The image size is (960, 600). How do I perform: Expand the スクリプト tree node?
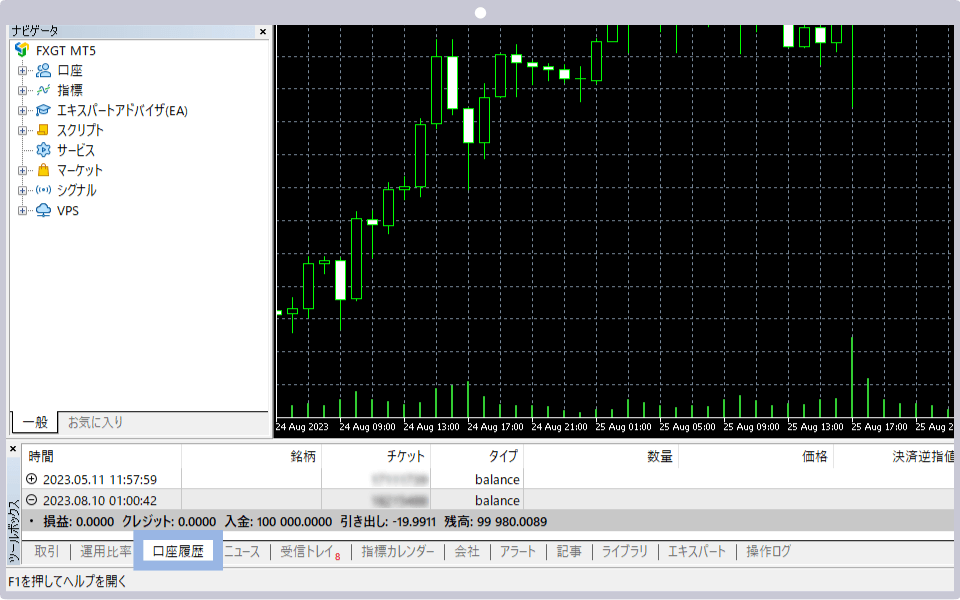pyautogui.click(x=23, y=130)
